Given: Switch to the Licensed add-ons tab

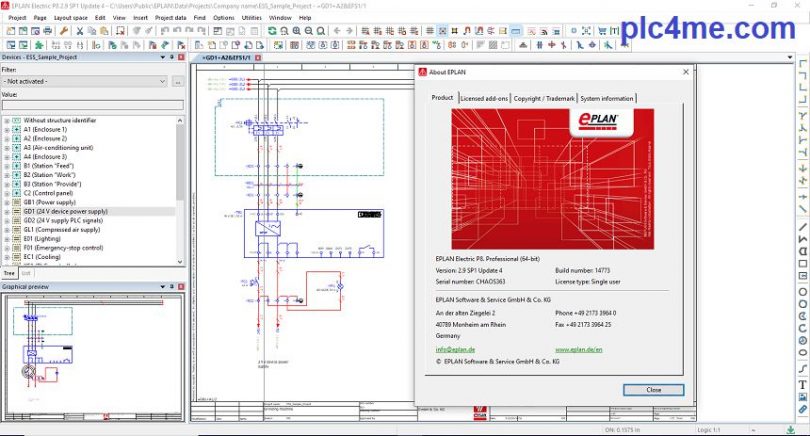Looking at the screenshot, I should point(484,98).
